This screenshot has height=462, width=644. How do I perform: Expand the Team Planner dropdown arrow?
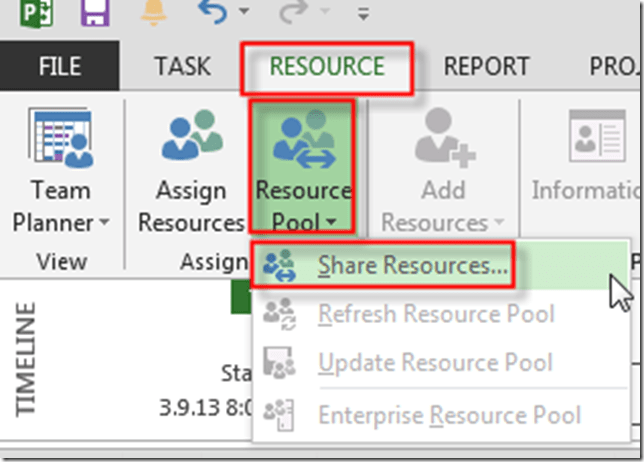(x=102, y=222)
